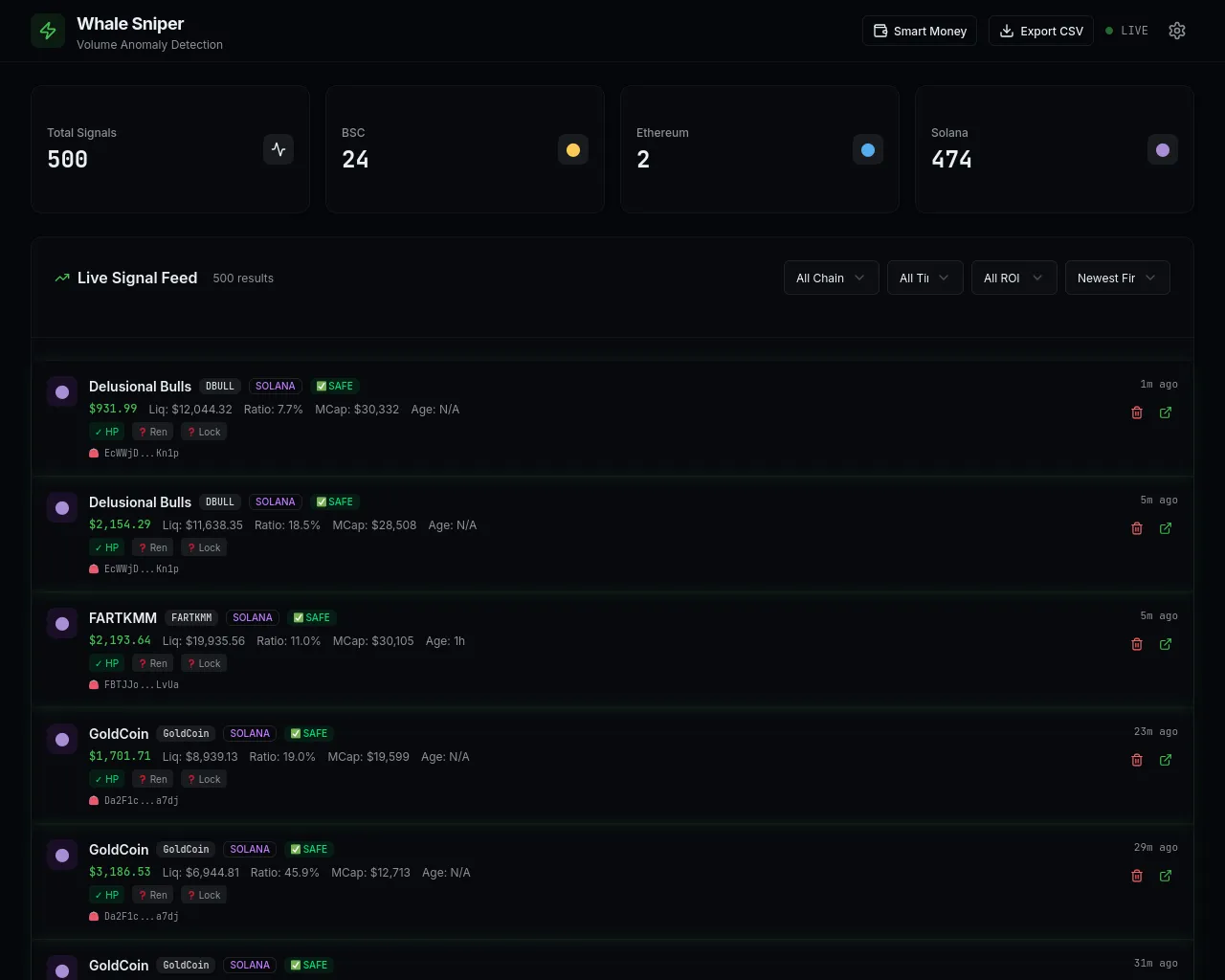Click the $3,186.53 amount

click(120, 872)
